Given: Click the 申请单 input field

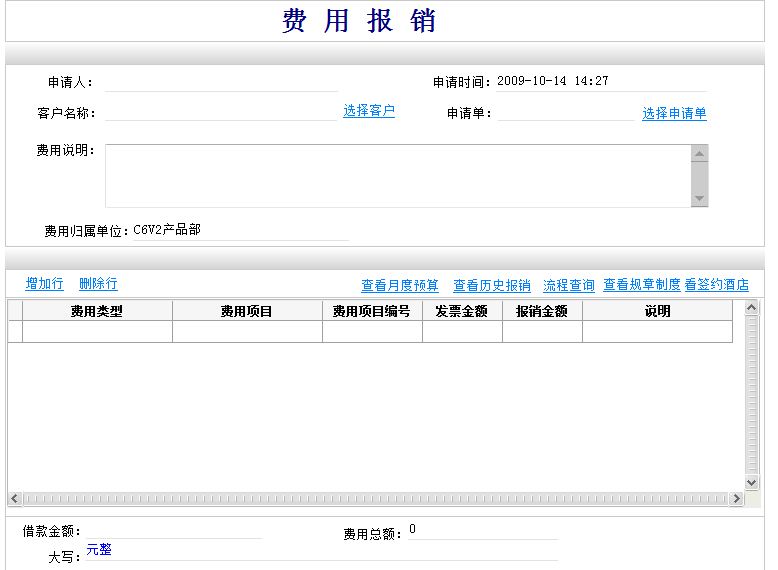Looking at the screenshot, I should pos(565,112).
